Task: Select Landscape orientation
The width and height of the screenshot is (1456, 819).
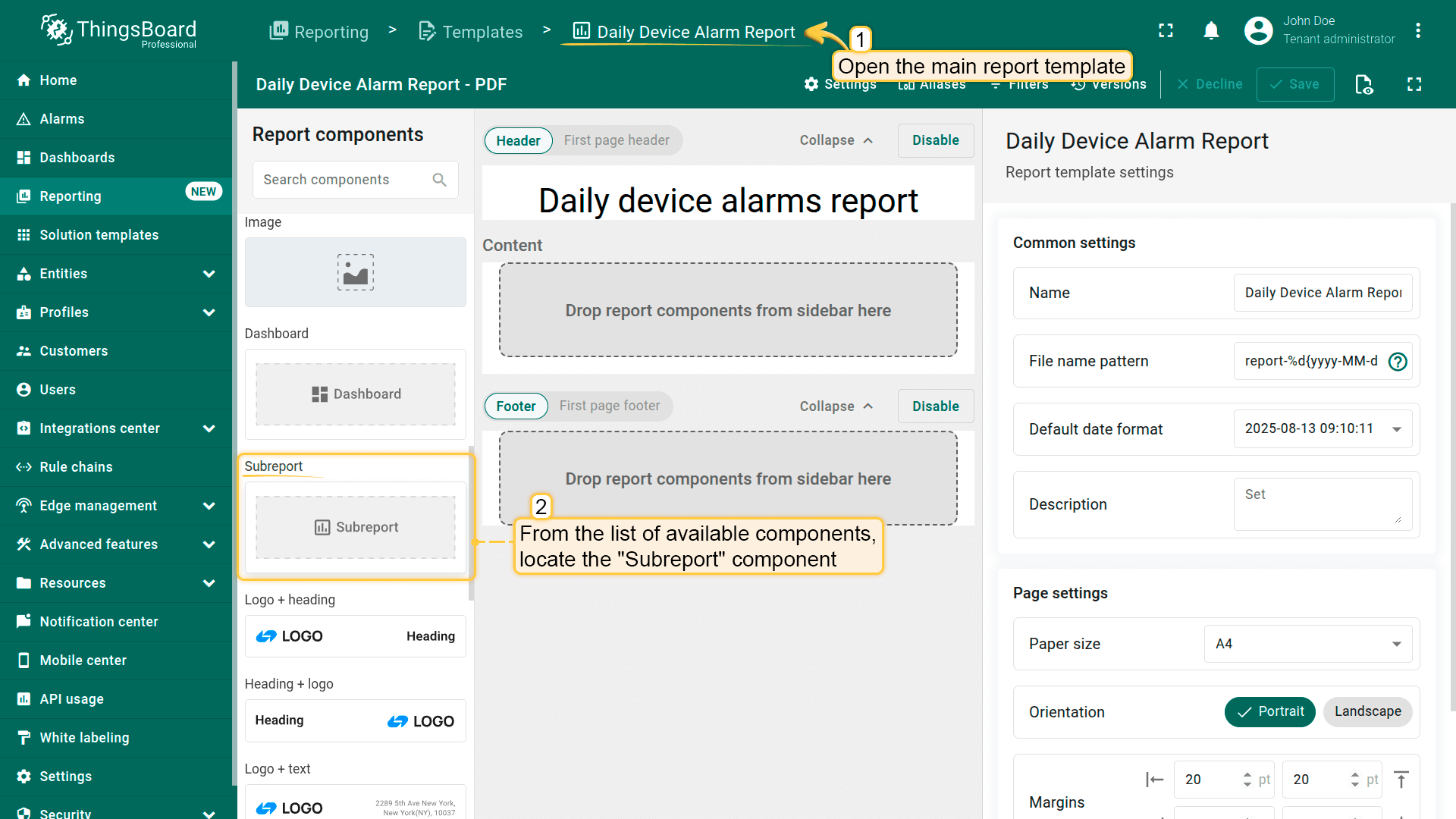Action: pyautogui.click(x=1367, y=712)
